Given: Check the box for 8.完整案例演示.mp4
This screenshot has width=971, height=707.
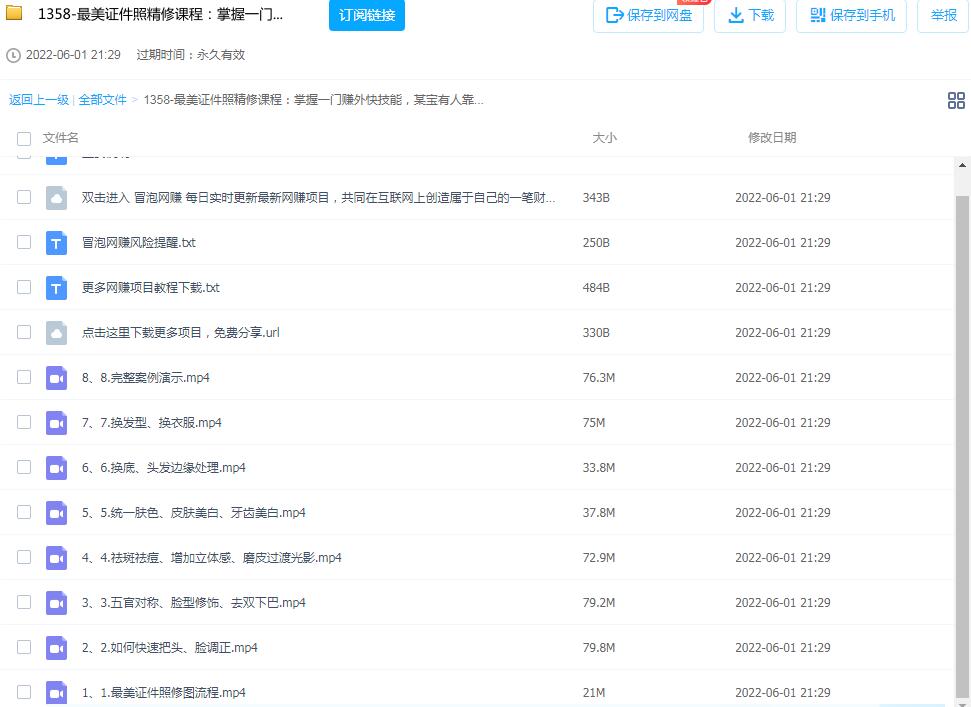Looking at the screenshot, I should pyautogui.click(x=24, y=377).
